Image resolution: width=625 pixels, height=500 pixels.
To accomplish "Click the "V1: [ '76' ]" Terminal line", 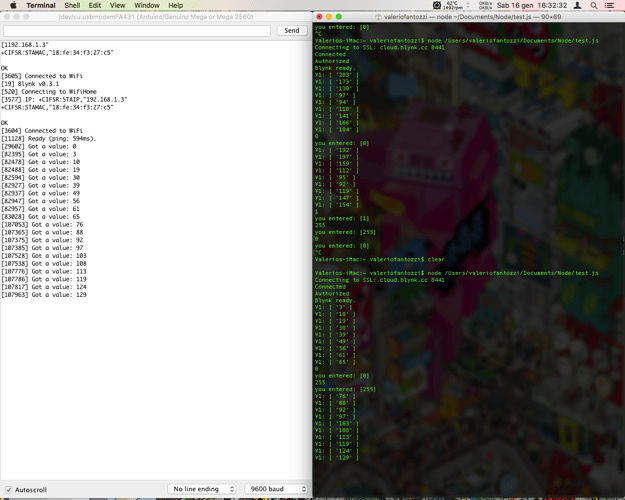I will (x=335, y=396).
